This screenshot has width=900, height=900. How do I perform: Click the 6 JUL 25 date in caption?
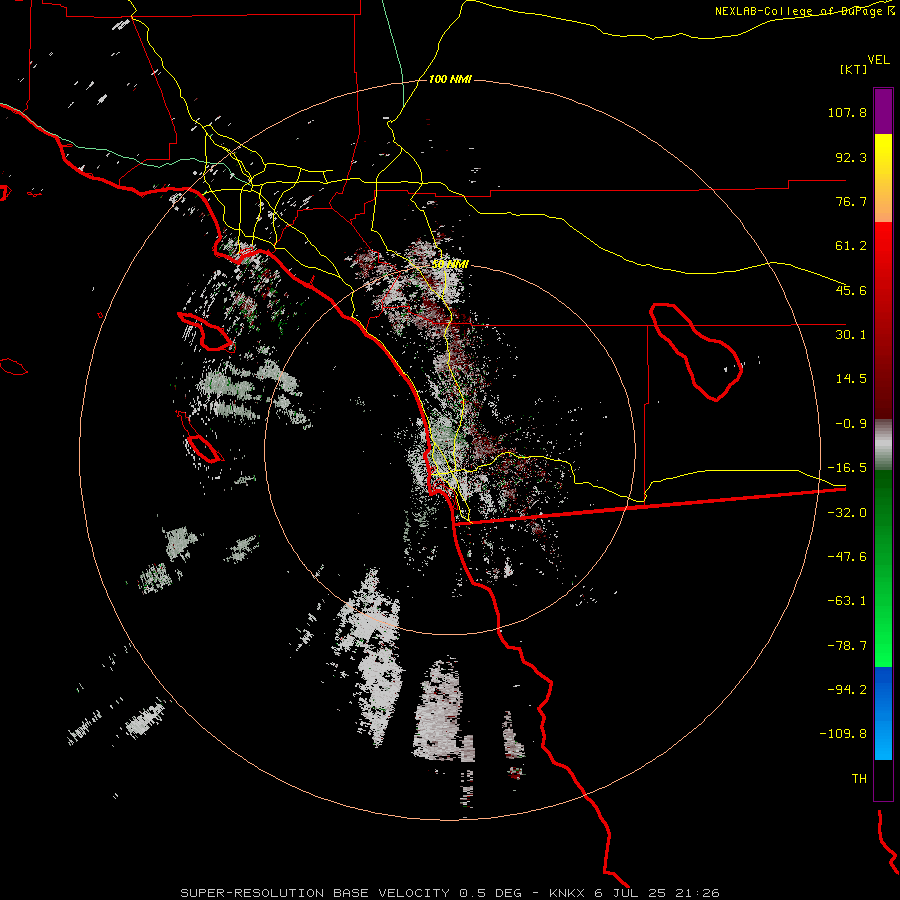click(630, 893)
